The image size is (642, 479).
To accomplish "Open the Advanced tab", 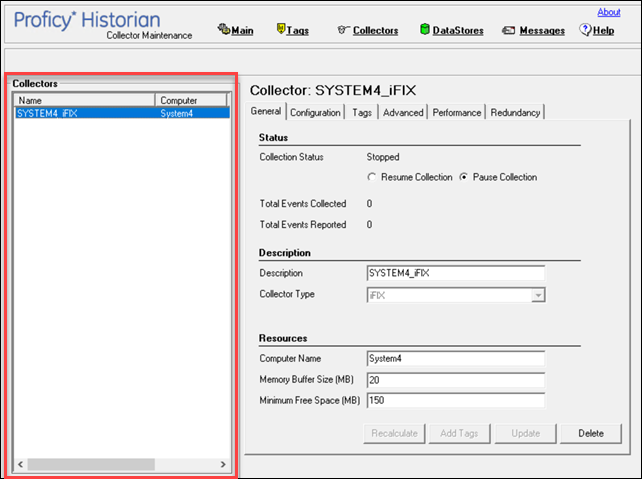I will tap(403, 113).
